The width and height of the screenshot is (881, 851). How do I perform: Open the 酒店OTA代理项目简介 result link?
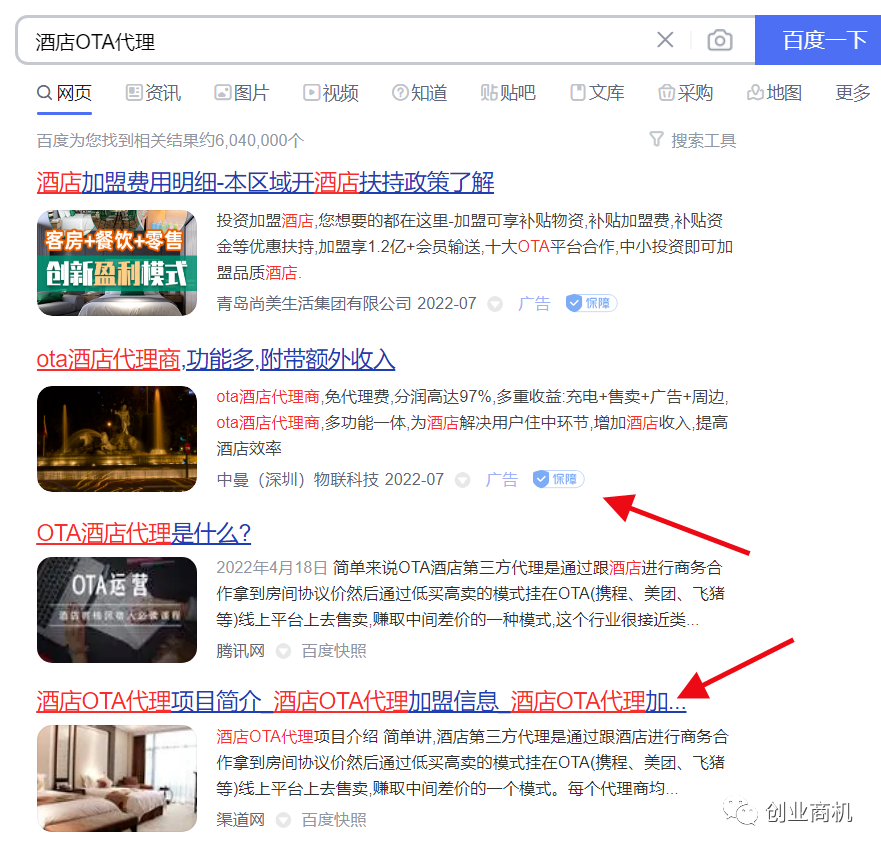click(x=361, y=702)
